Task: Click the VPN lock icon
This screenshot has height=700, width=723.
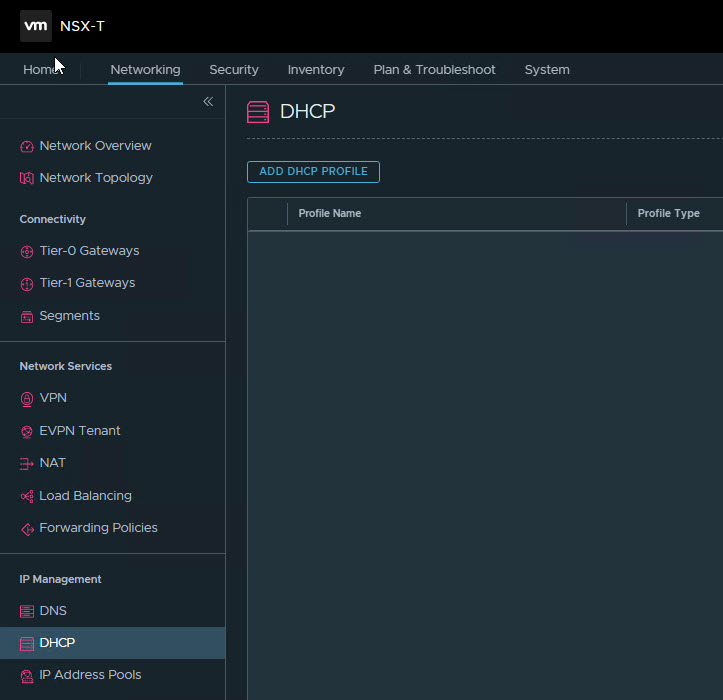Action: tap(27, 398)
